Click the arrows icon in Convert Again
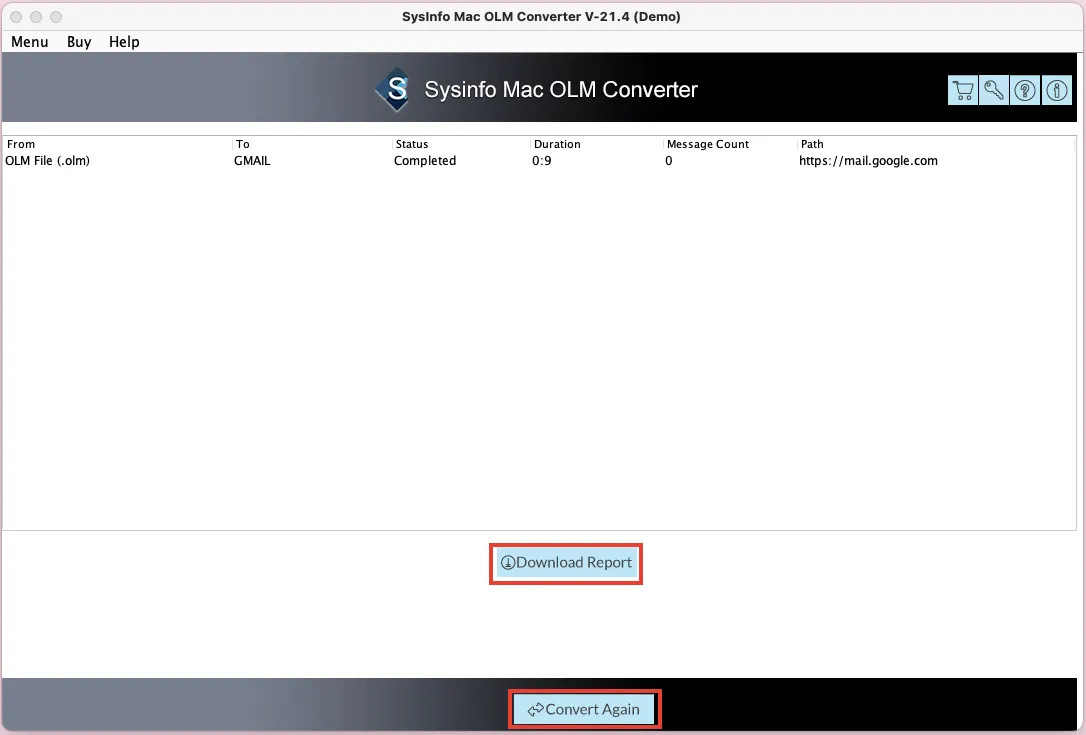The height and width of the screenshot is (735, 1086). (x=535, y=709)
